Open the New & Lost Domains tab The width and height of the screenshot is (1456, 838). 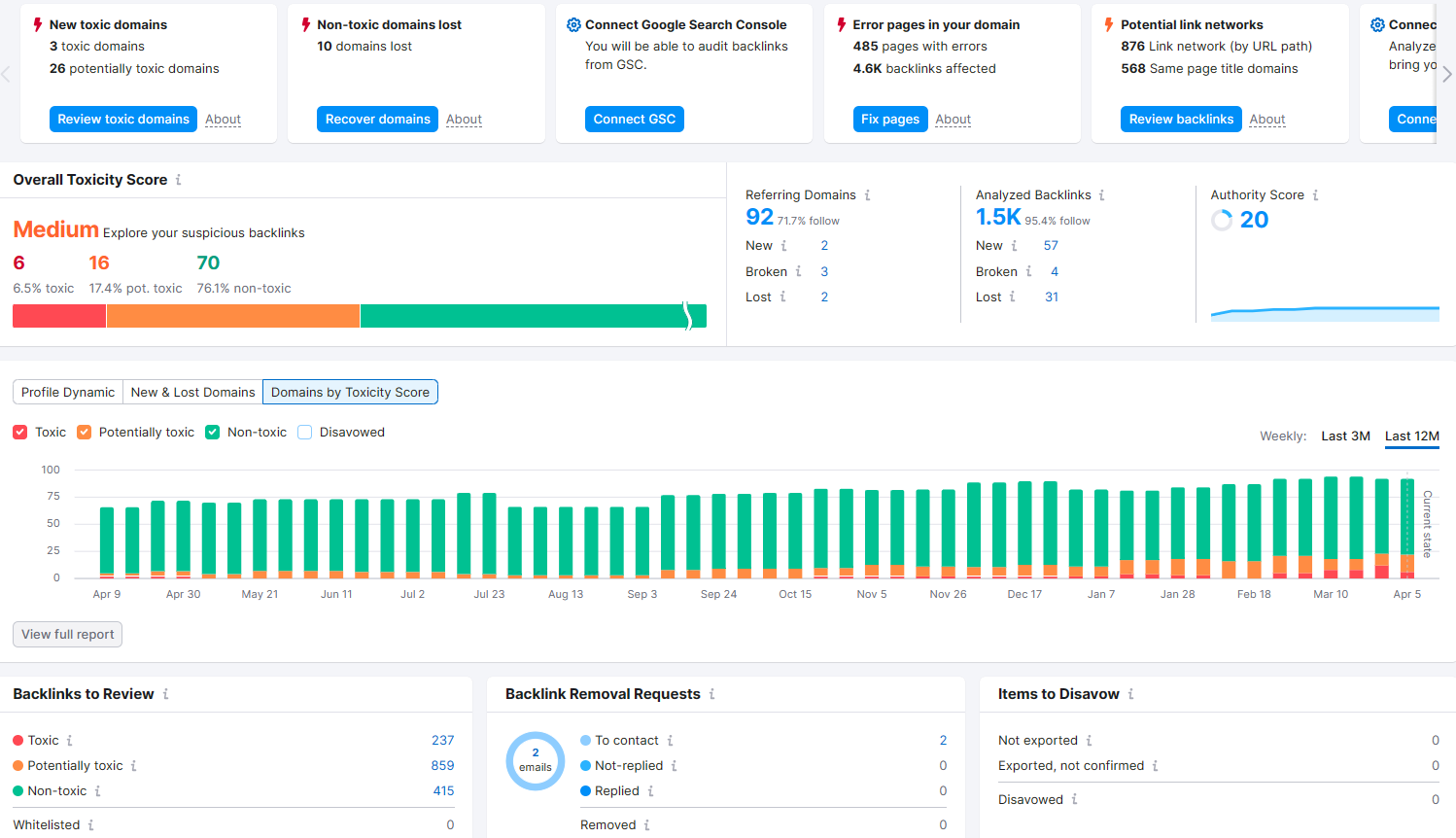coord(192,393)
